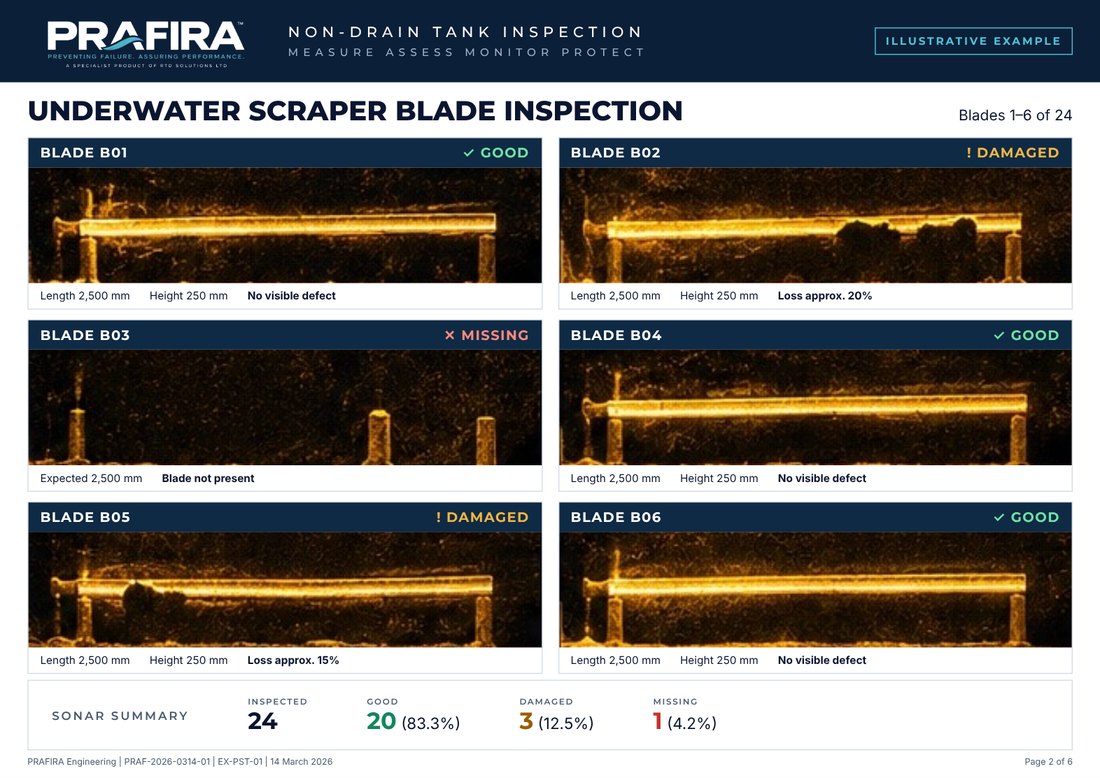The image size is (1100, 778).
Task: Click the ILLUSTRATIVE EXAMPLE badge
Action: (973, 41)
